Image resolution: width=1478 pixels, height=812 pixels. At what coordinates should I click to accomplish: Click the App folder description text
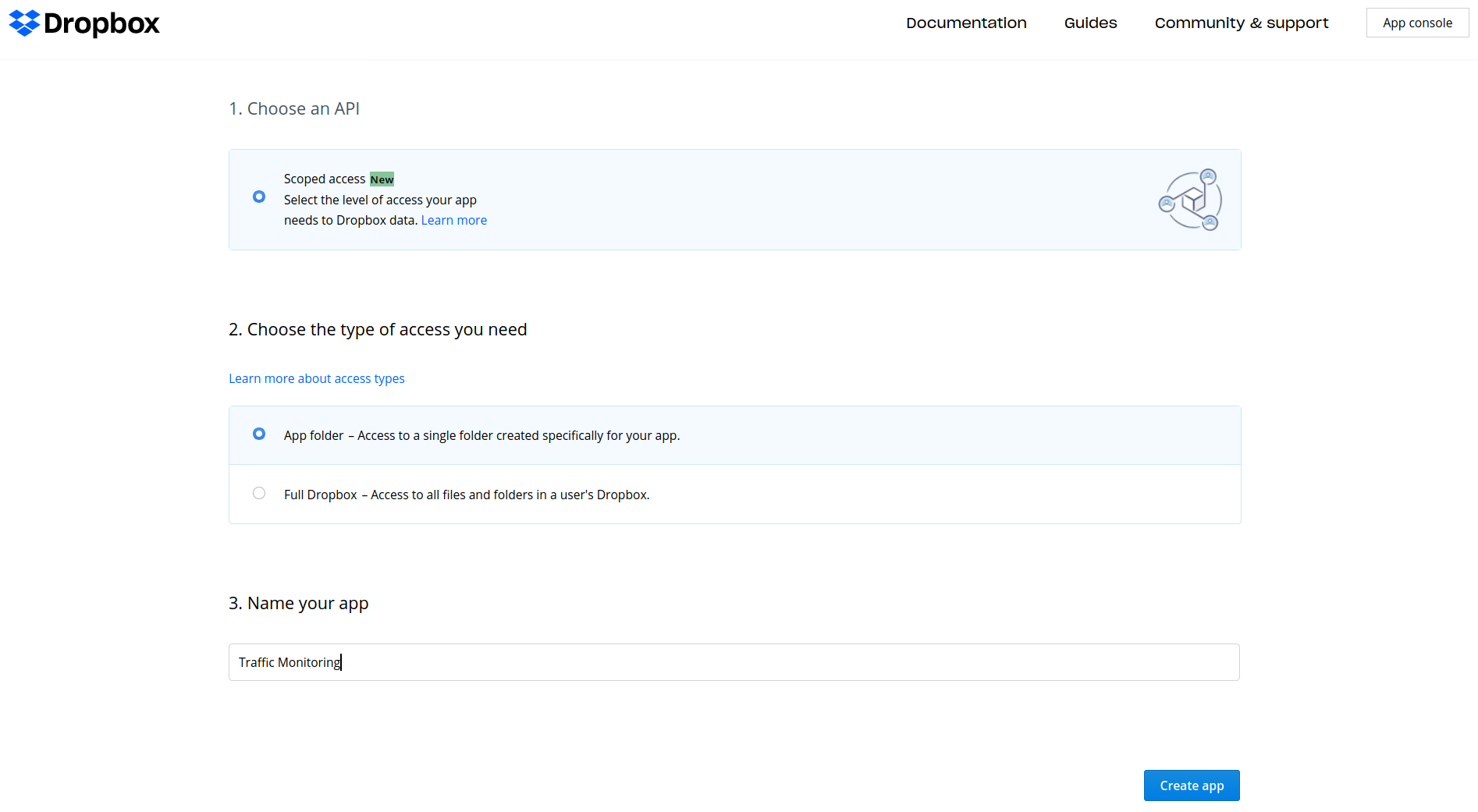coord(482,435)
